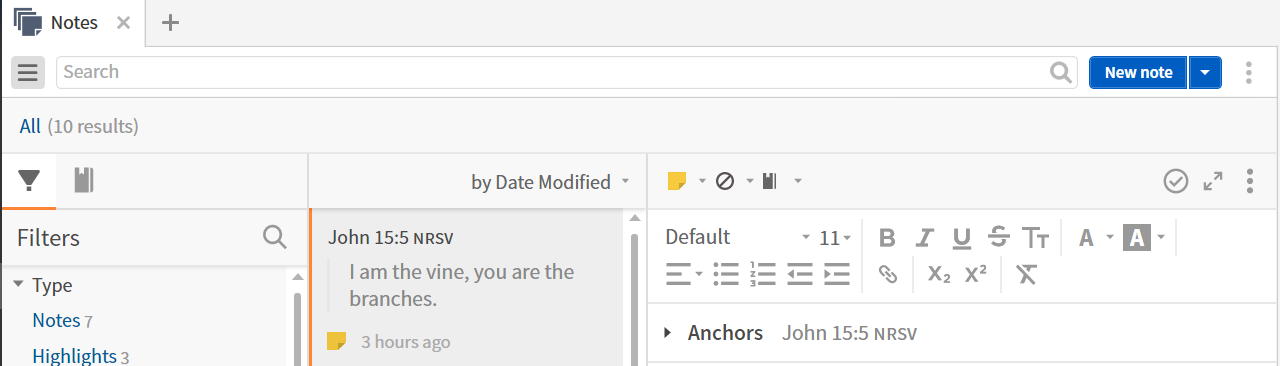Open the by Date Modified sort dropdown
Viewport: 1280px width, 366px height.
550,182
